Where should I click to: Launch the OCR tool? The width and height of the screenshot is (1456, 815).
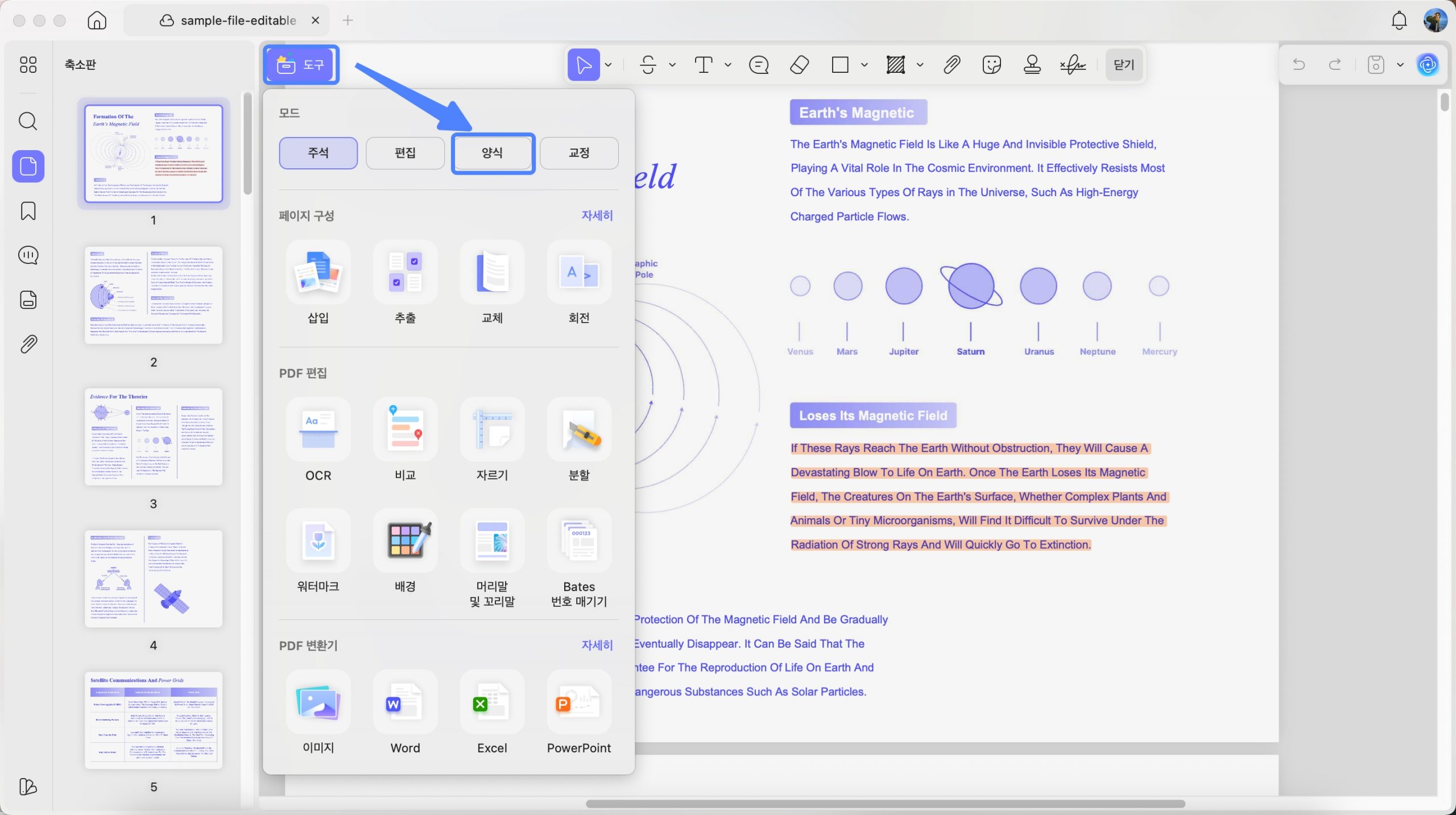point(318,441)
